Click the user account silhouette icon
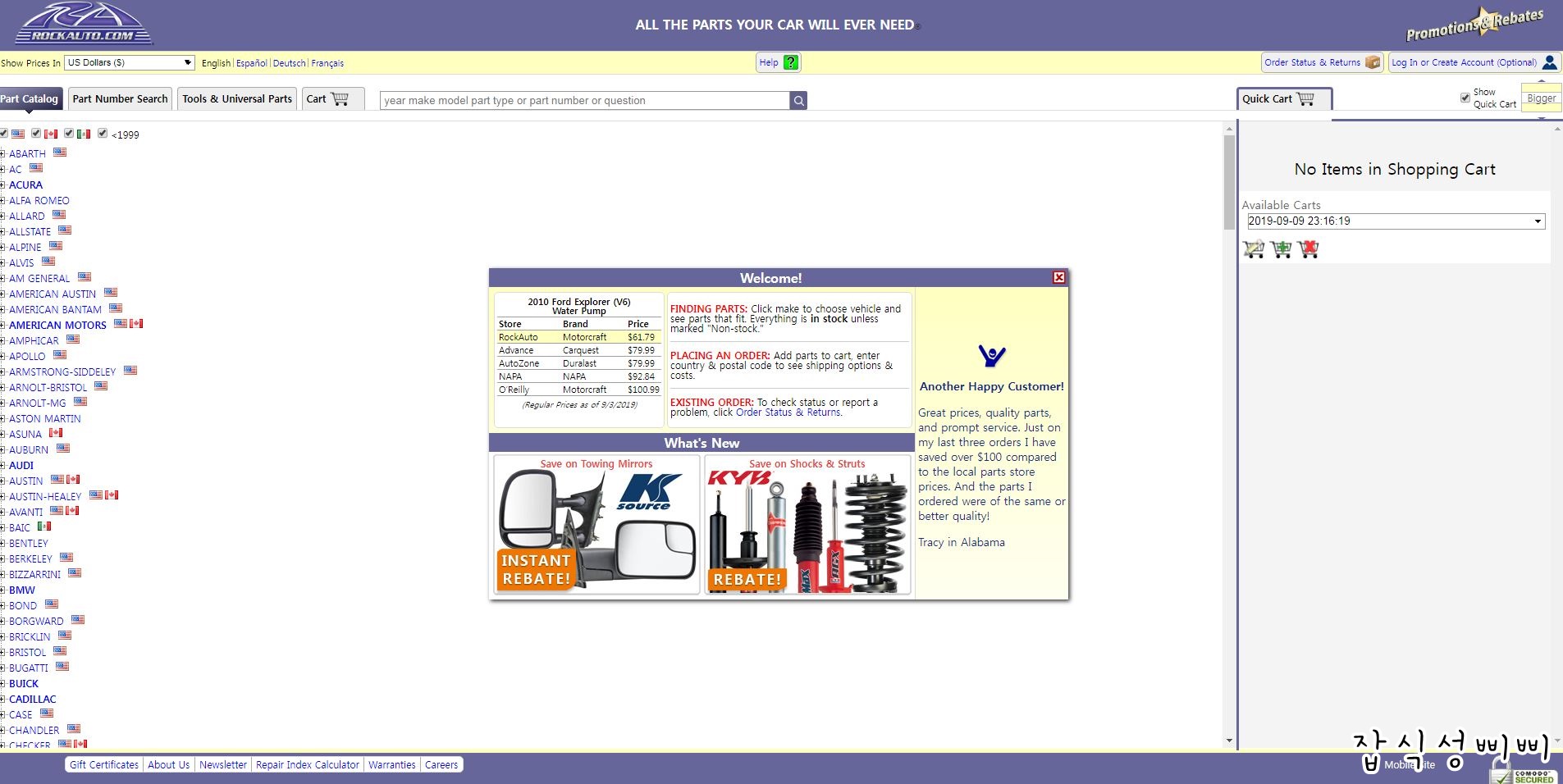 1549,62
